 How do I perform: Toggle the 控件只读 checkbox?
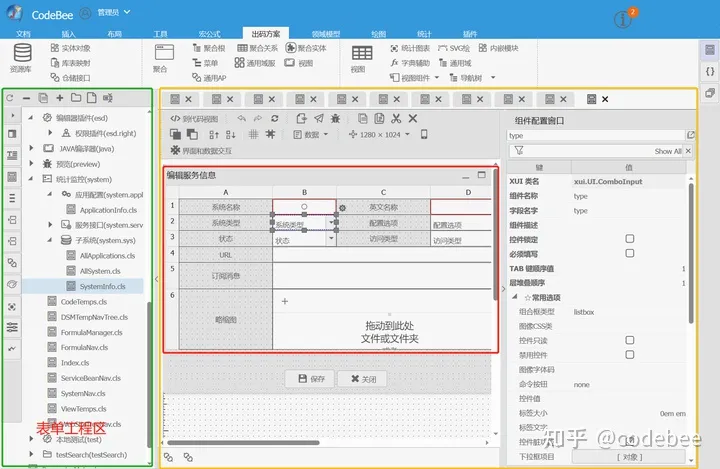[629, 340]
